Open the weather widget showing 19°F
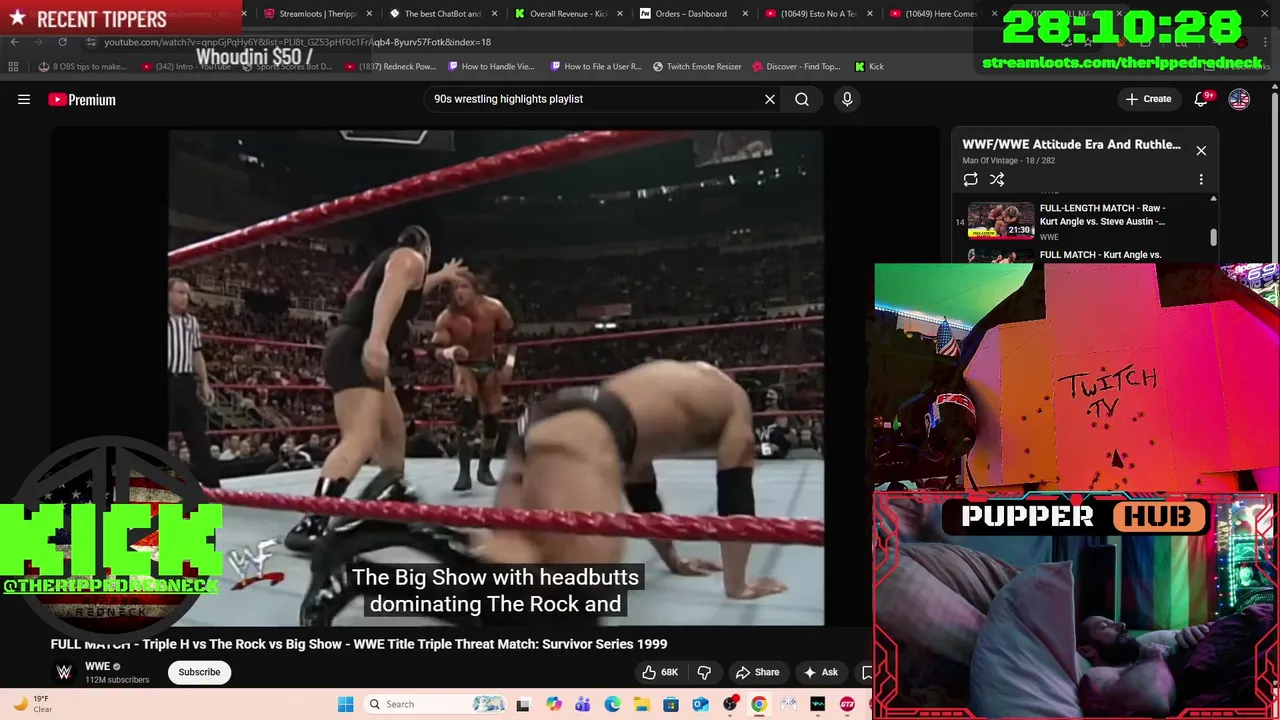The width and height of the screenshot is (1280, 720). [34, 704]
